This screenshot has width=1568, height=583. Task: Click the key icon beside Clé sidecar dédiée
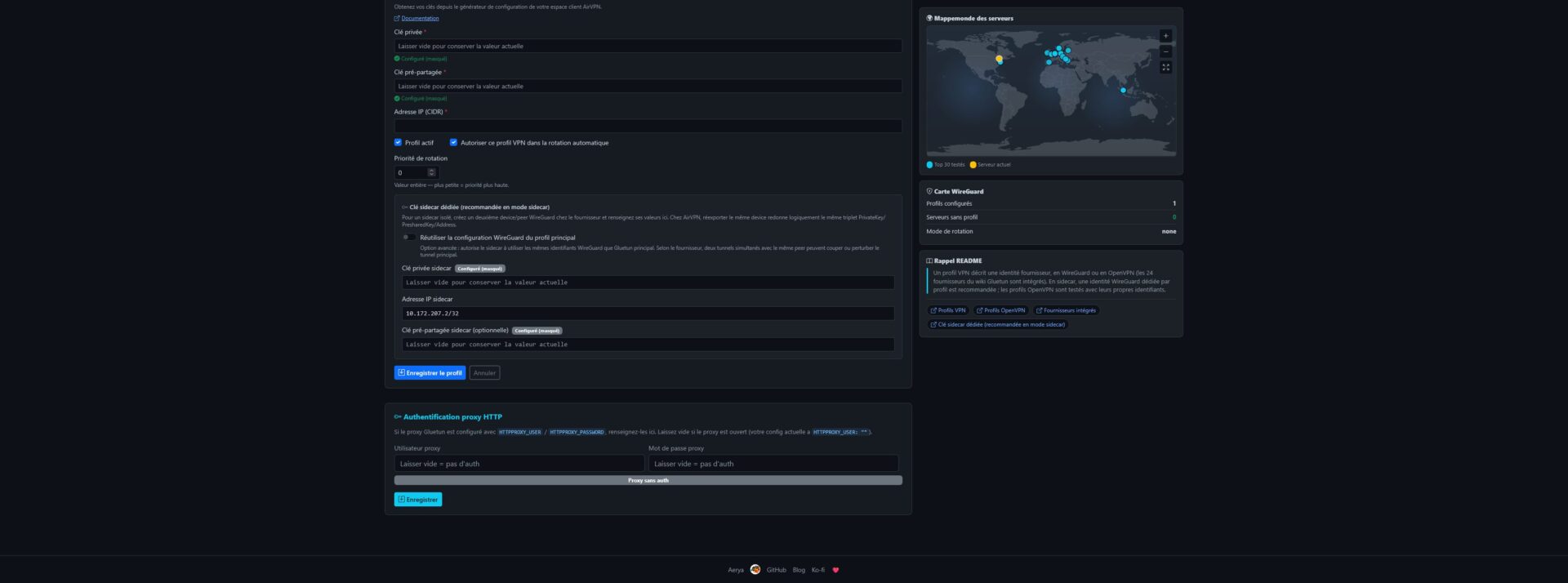pos(404,207)
